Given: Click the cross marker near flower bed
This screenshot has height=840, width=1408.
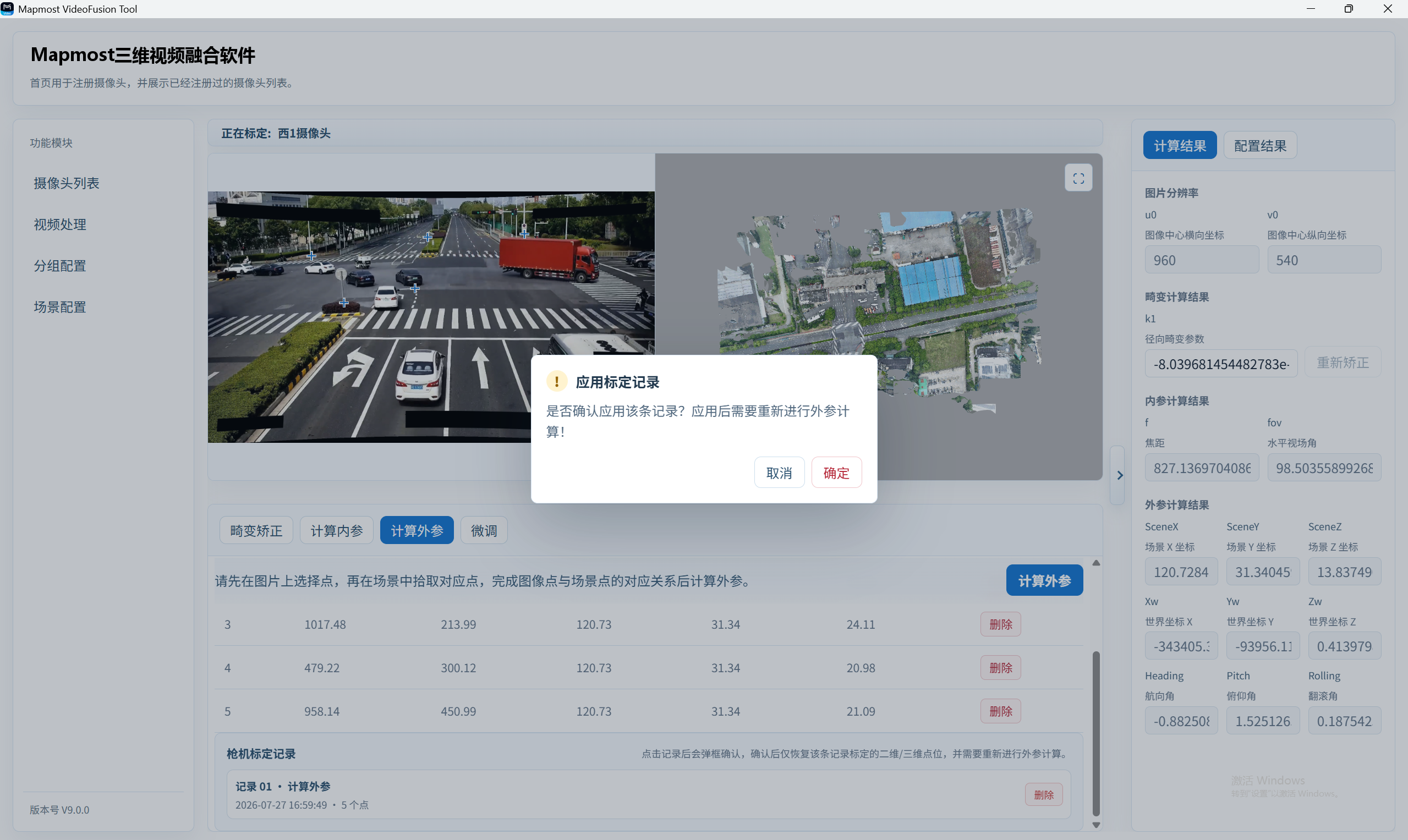Looking at the screenshot, I should point(344,303).
